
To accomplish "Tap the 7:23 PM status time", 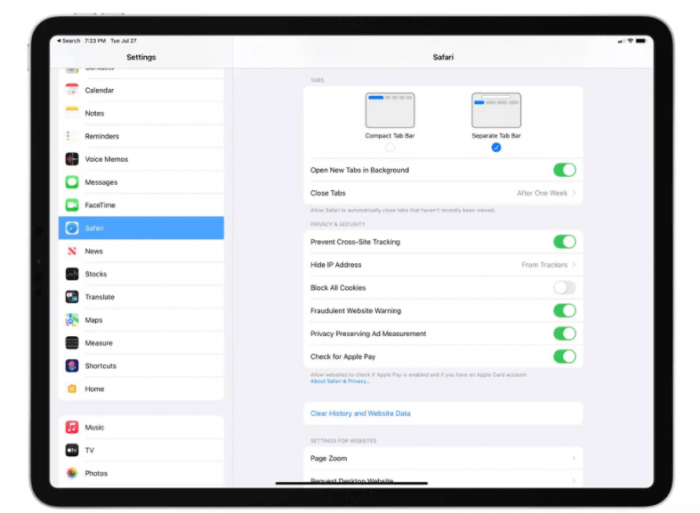I will click(95, 41).
